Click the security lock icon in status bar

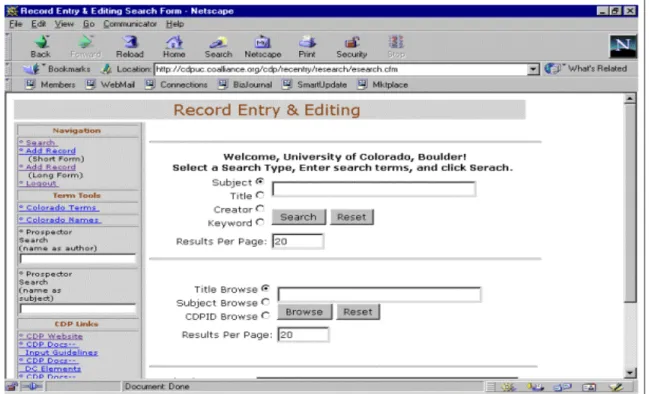coord(11,387)
